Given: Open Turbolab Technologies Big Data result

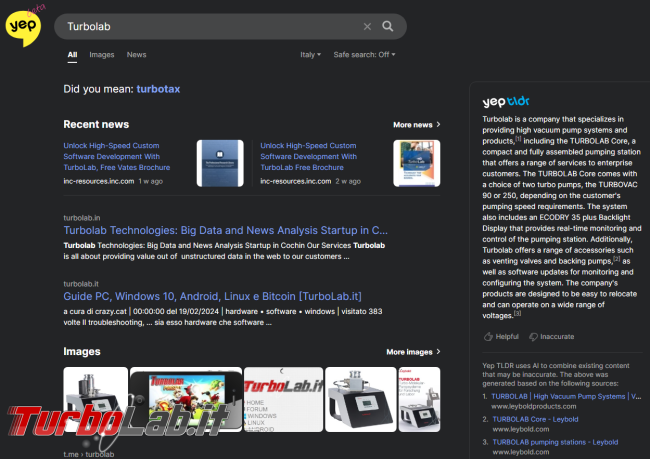Looking at the screenshot, I should 226,231.
